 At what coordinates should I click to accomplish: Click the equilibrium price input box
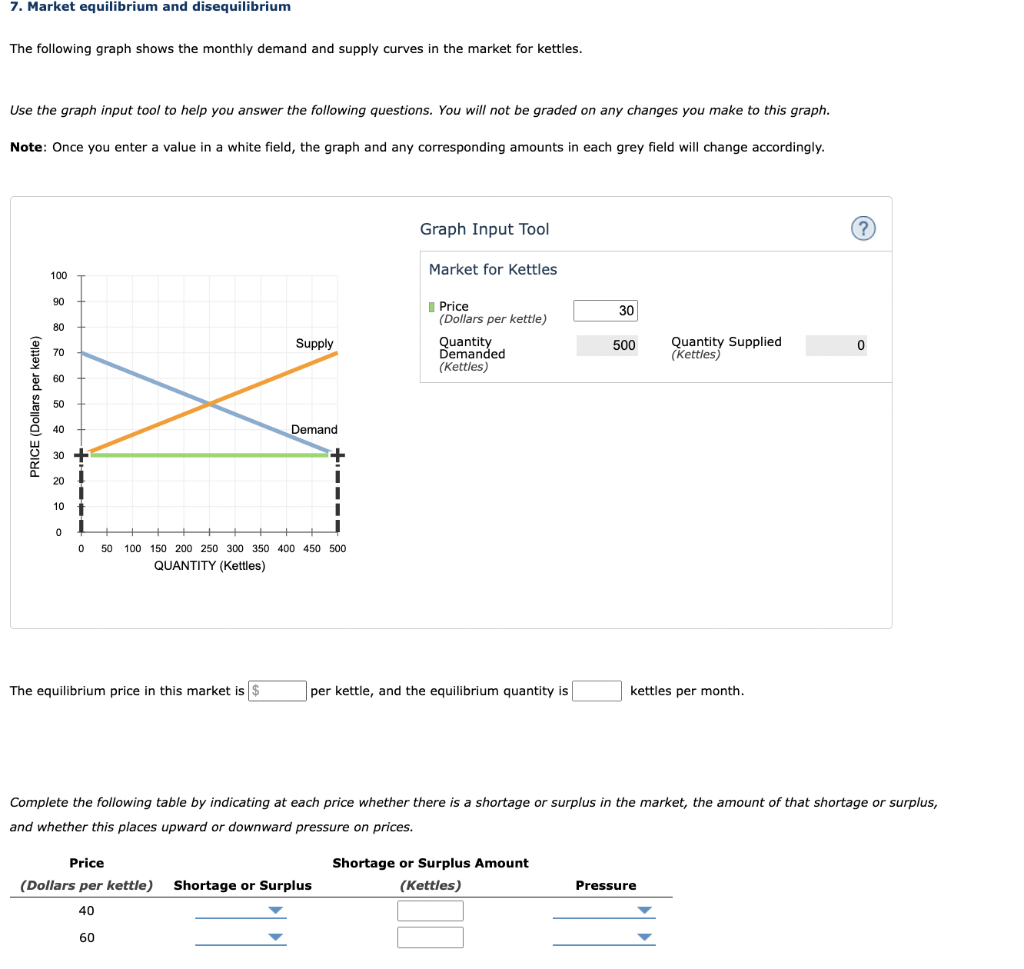pos(277,690)
